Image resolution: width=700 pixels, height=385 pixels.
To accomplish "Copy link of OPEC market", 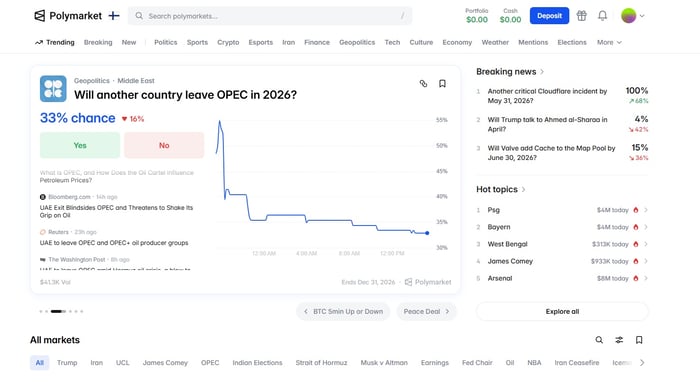I will pyautogui.click(x=423, y=84).
